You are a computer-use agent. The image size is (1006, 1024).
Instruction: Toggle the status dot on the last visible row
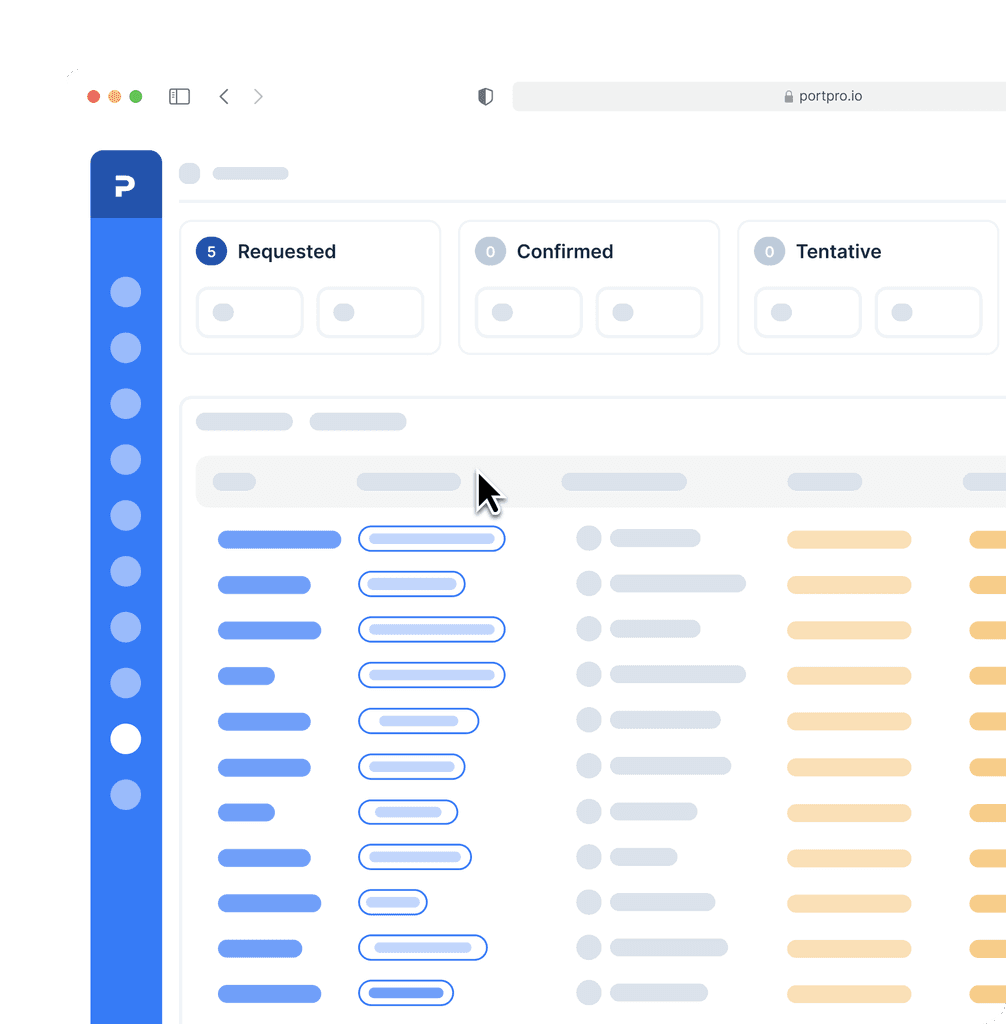pyautogui.click(x=588, y=992)
